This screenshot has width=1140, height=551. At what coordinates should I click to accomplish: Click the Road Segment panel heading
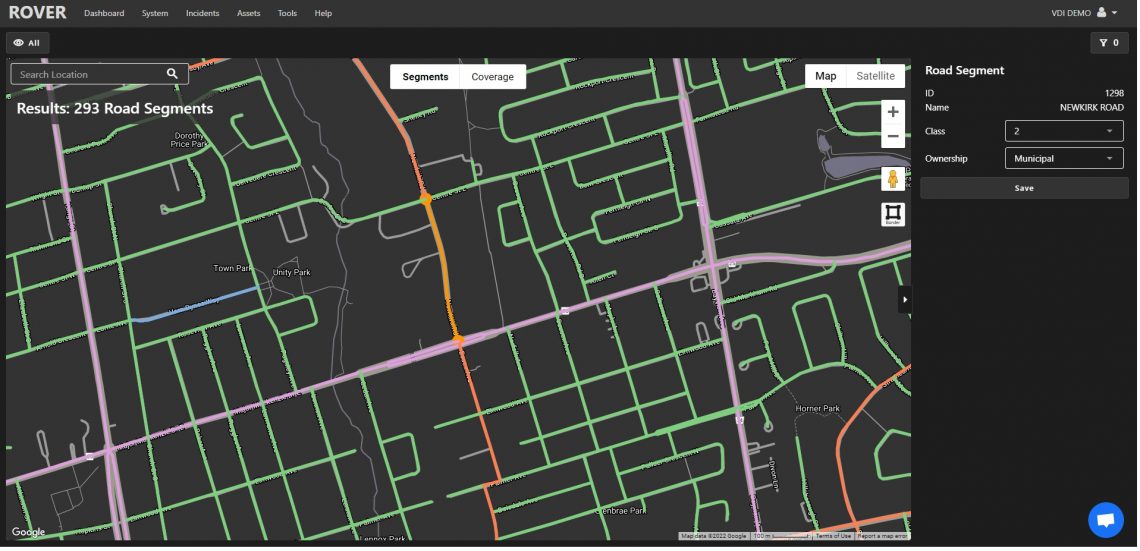964,71
